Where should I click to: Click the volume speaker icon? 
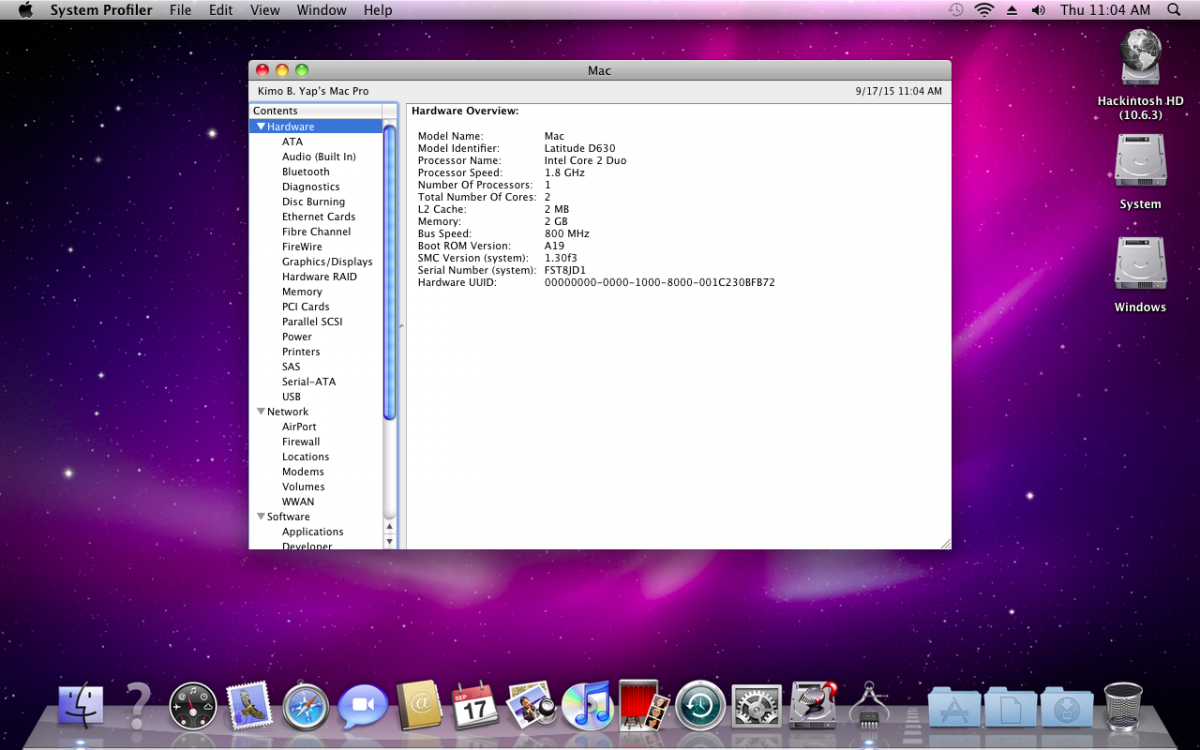(1038, 10)
